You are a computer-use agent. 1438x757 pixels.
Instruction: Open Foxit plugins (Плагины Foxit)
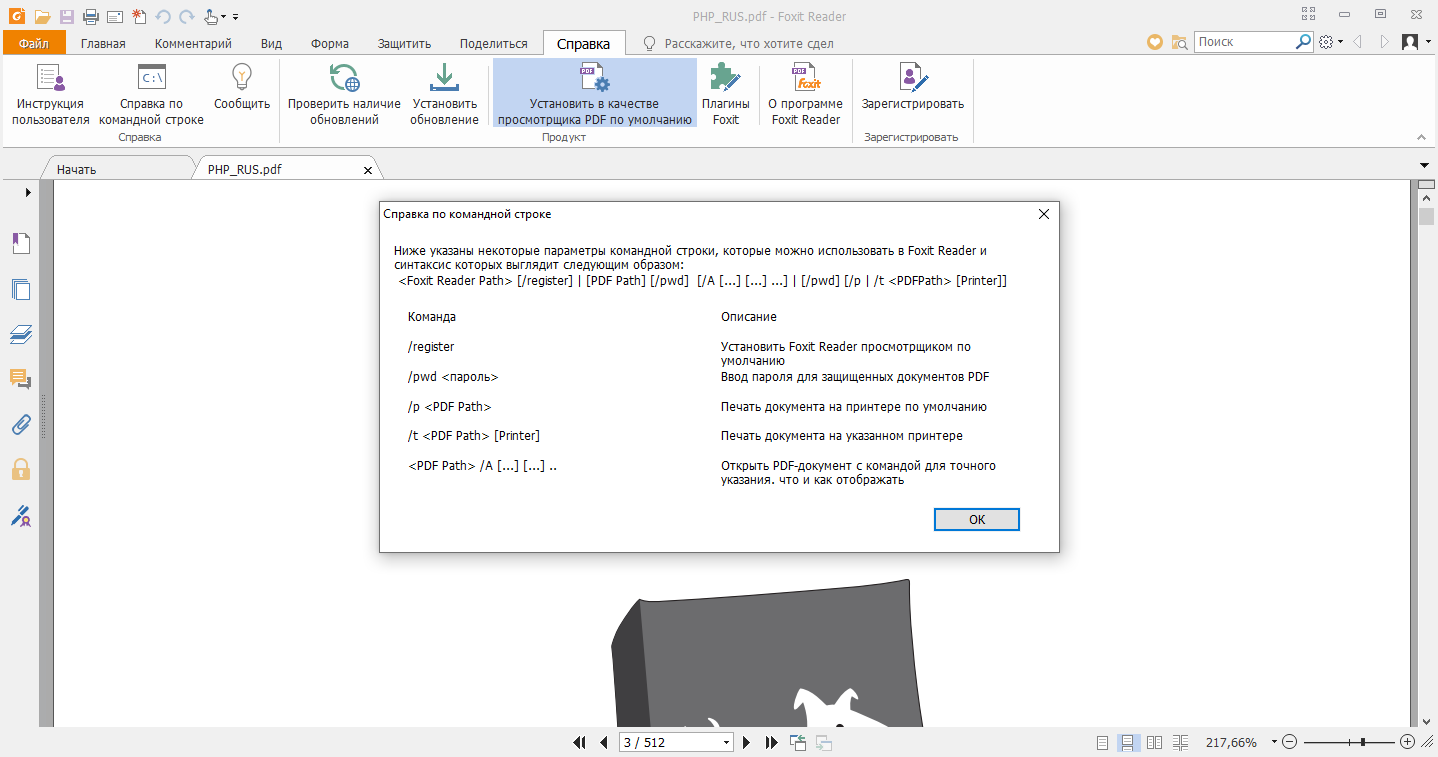point(726,95)
